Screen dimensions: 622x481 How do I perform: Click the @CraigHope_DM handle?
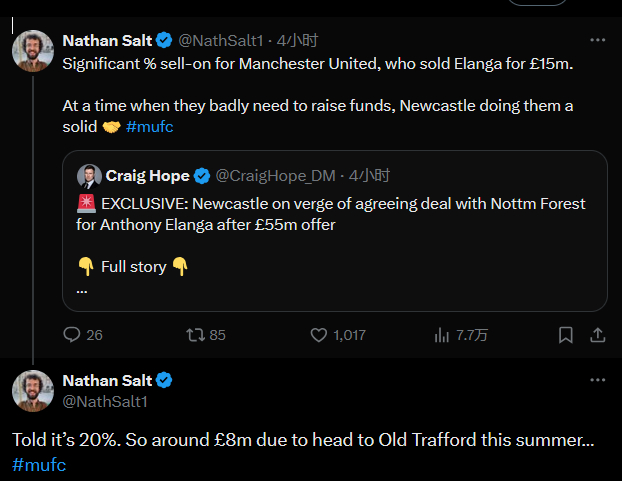pos(276,176)
